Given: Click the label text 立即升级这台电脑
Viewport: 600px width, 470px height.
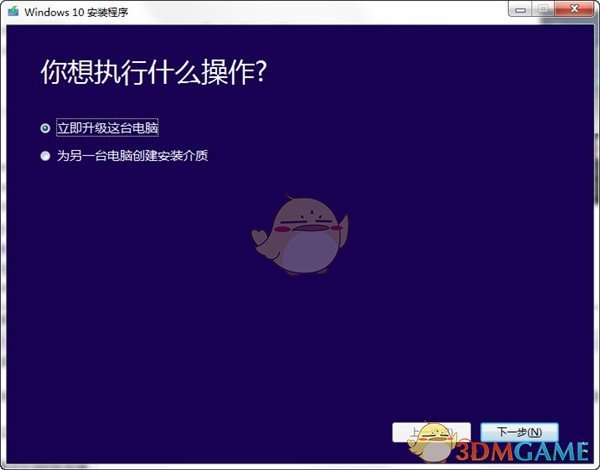Looking at the screenshot, I should coord(108,128).
